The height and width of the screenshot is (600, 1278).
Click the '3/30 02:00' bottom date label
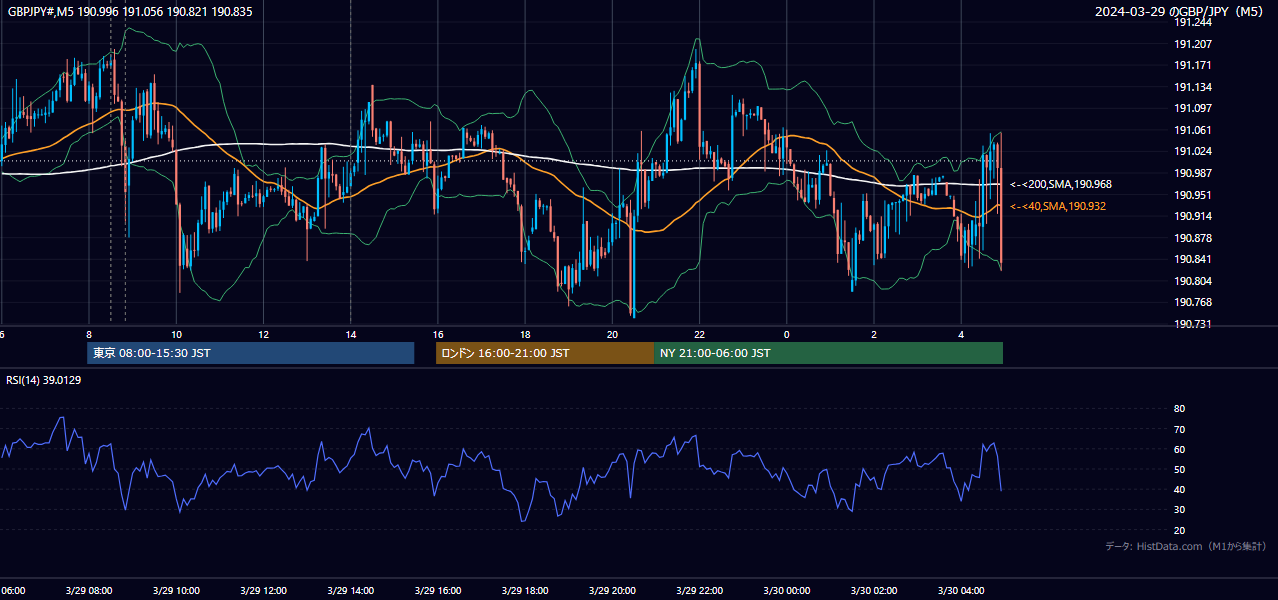coord(873,590)
